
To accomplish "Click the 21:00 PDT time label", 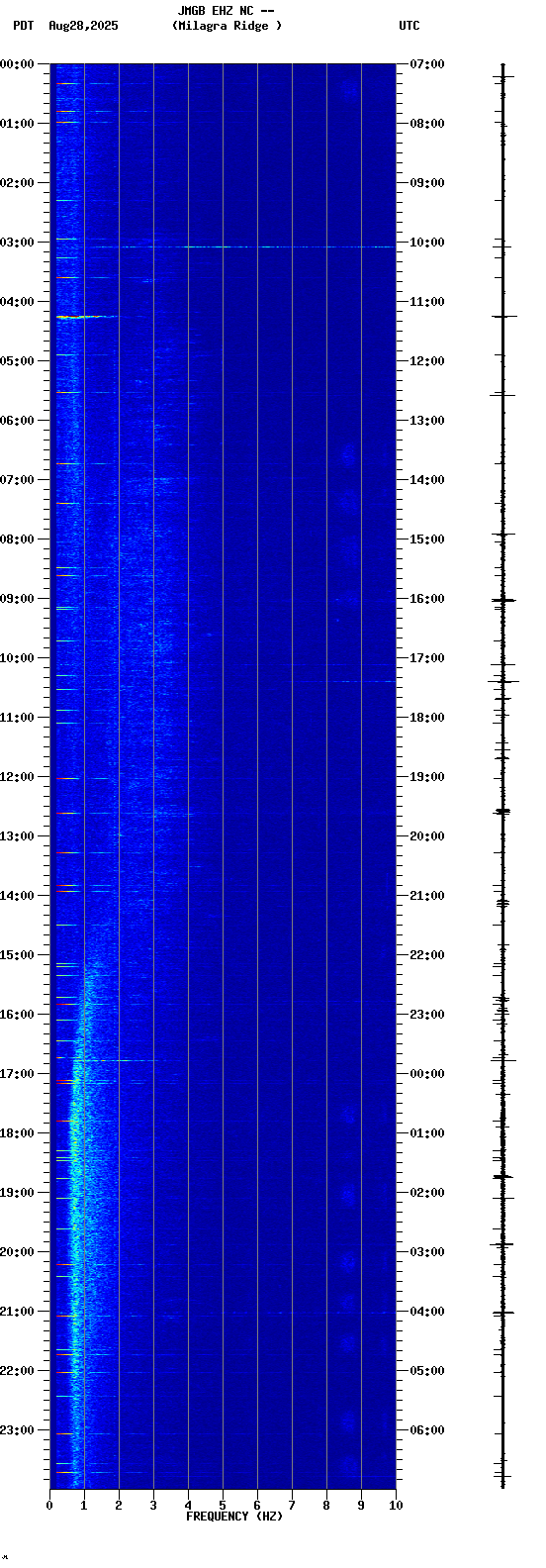I will [17, 1312].
